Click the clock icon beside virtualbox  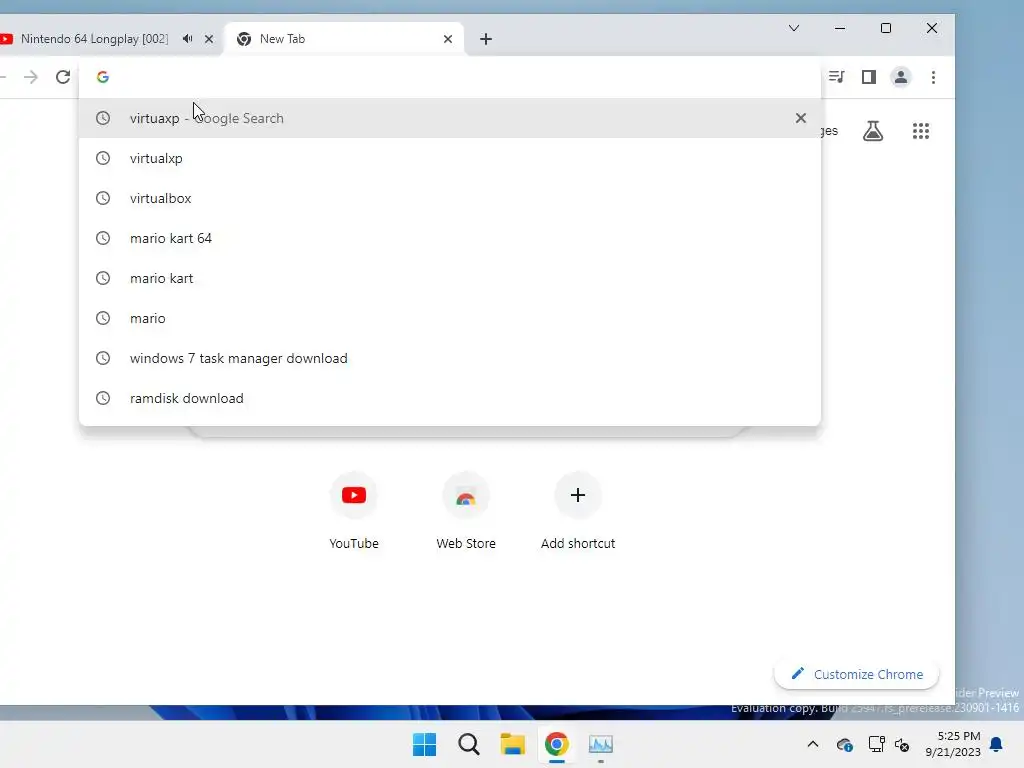[x=103, y=198]
